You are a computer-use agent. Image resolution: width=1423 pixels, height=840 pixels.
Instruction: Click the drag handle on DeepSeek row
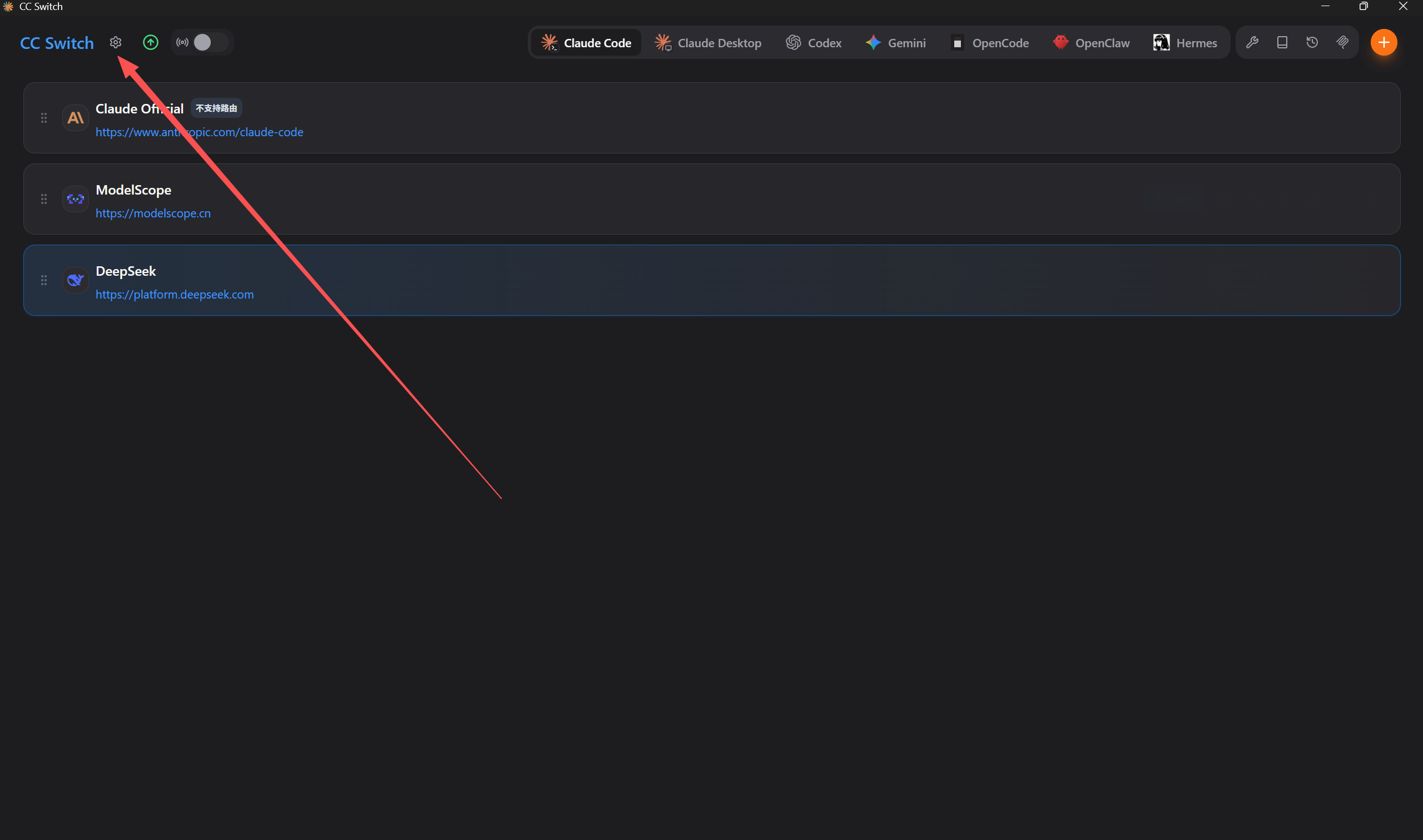pos(43,280)
